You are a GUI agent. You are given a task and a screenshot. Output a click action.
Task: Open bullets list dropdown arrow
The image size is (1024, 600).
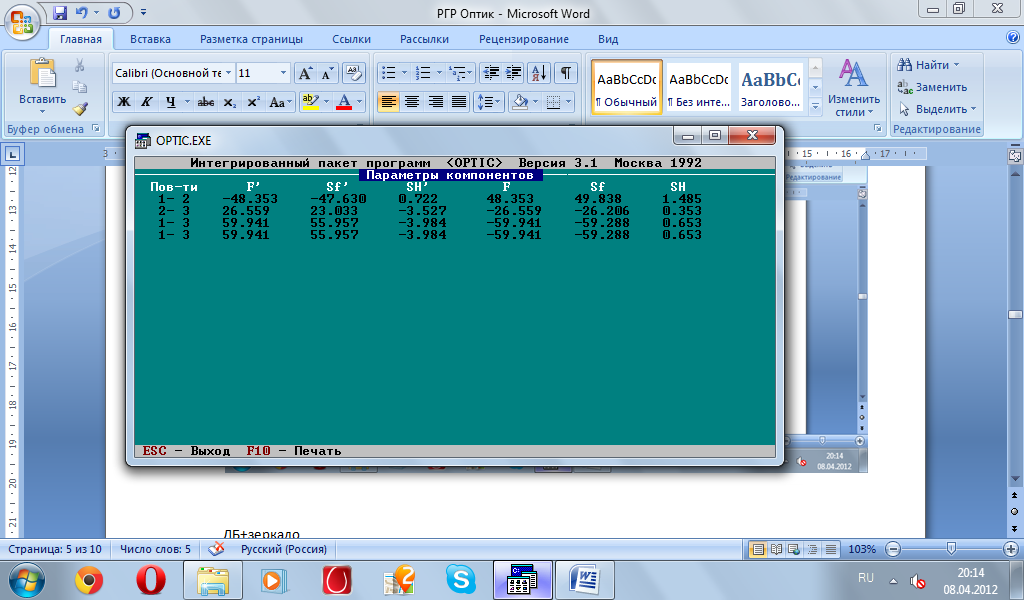tap(404, 73)
